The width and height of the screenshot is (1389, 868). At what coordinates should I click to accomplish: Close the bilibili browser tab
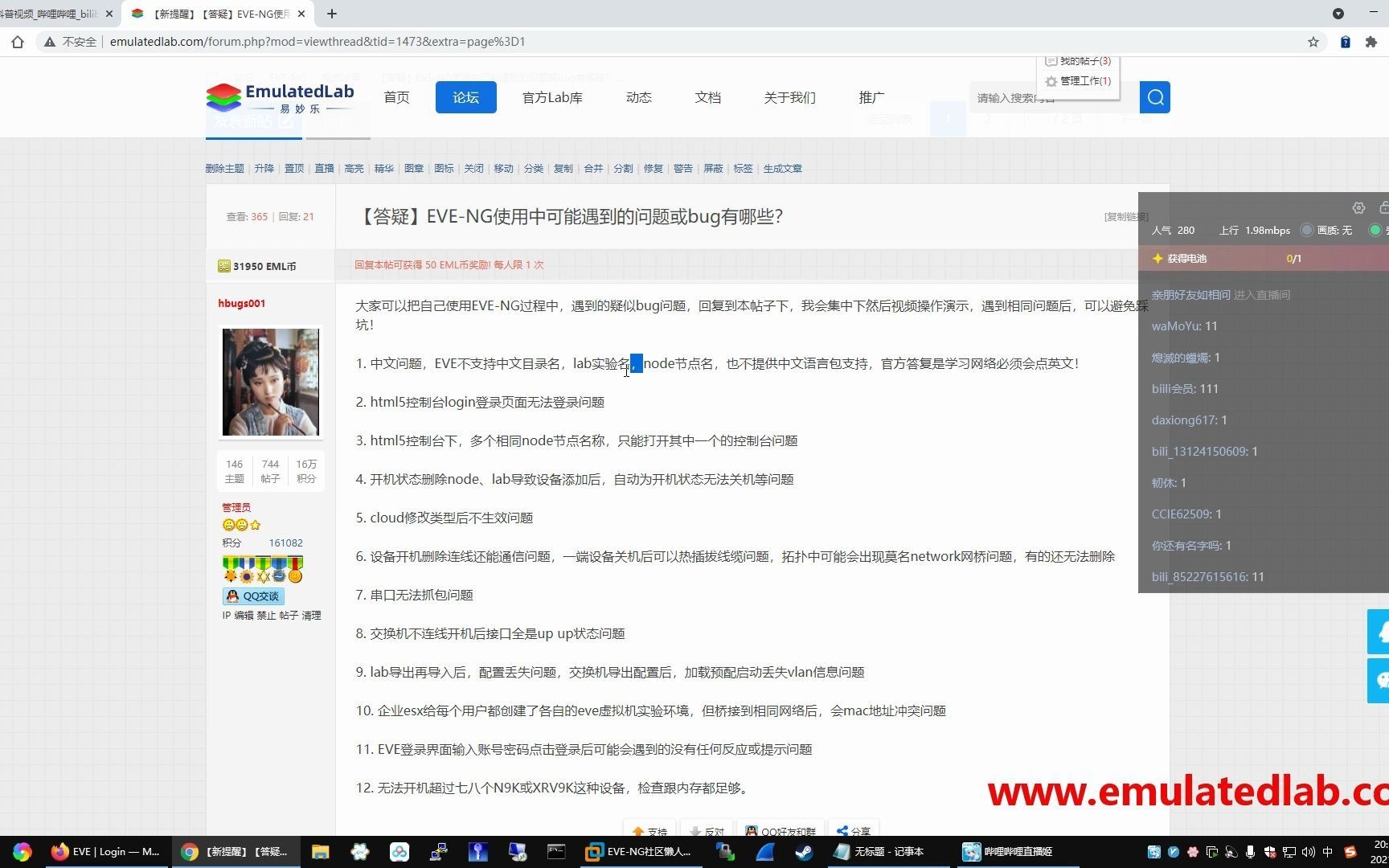pos(109,14)
